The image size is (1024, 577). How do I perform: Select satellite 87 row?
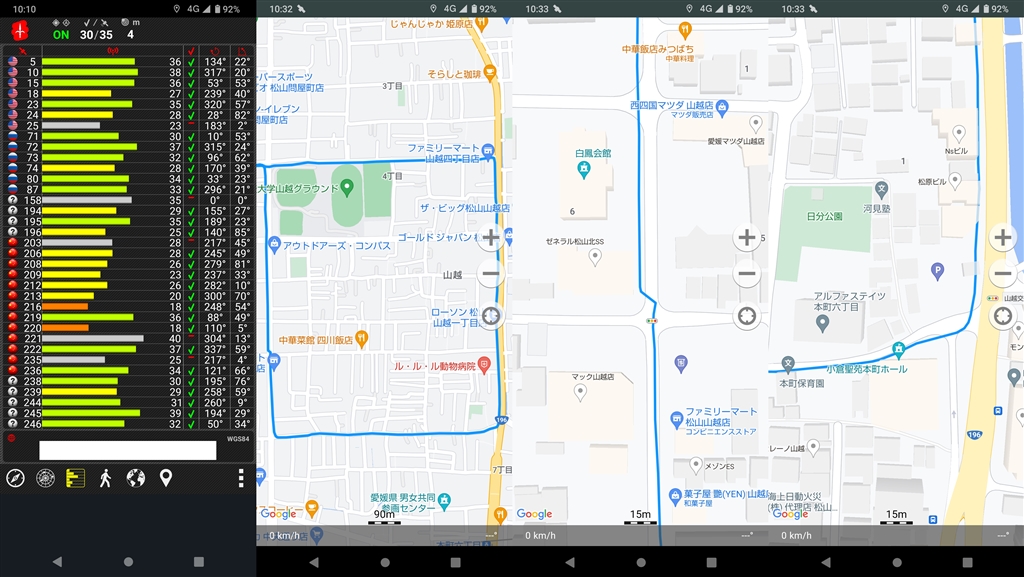point(128,189)
